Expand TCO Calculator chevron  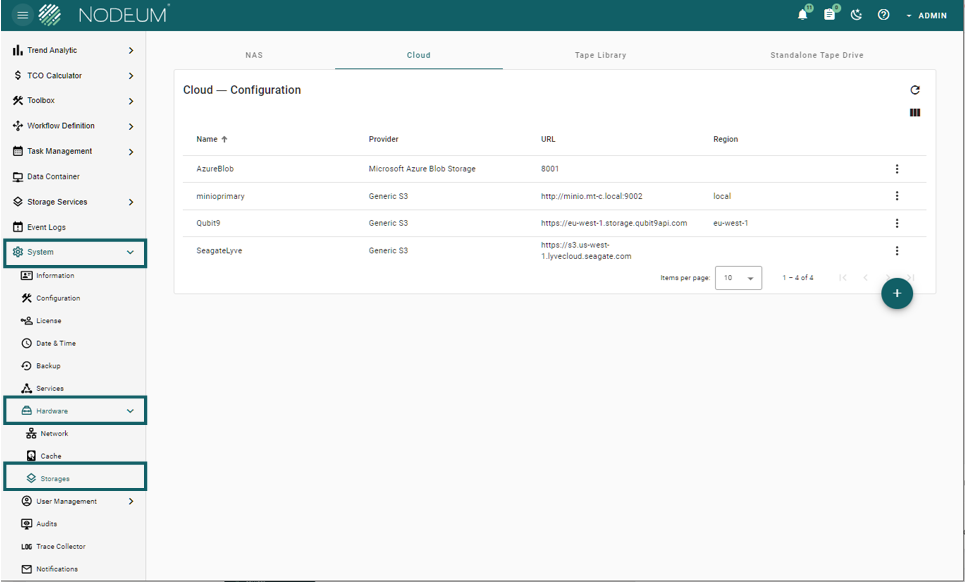tap(130, 76)
